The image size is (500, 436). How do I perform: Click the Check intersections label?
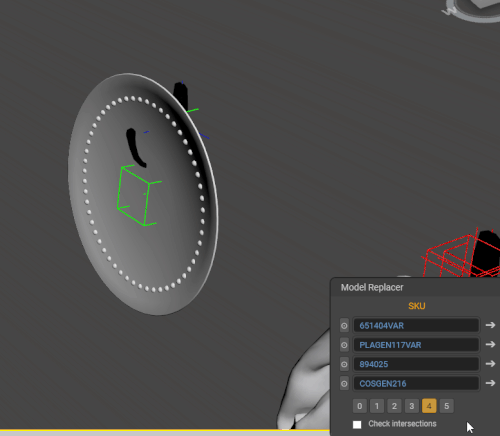click(x=402, y=424)
